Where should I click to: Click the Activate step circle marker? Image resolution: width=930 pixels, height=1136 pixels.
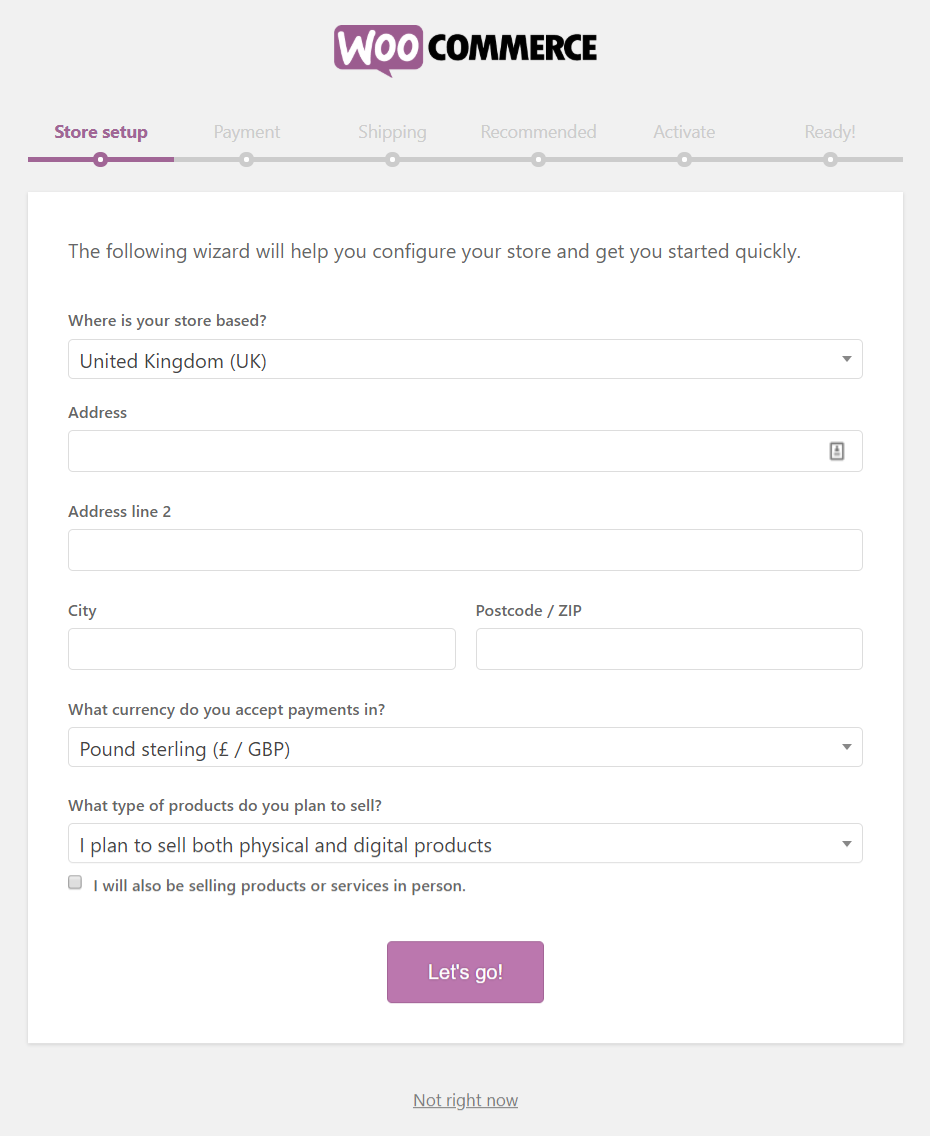(x=684, y=159)
